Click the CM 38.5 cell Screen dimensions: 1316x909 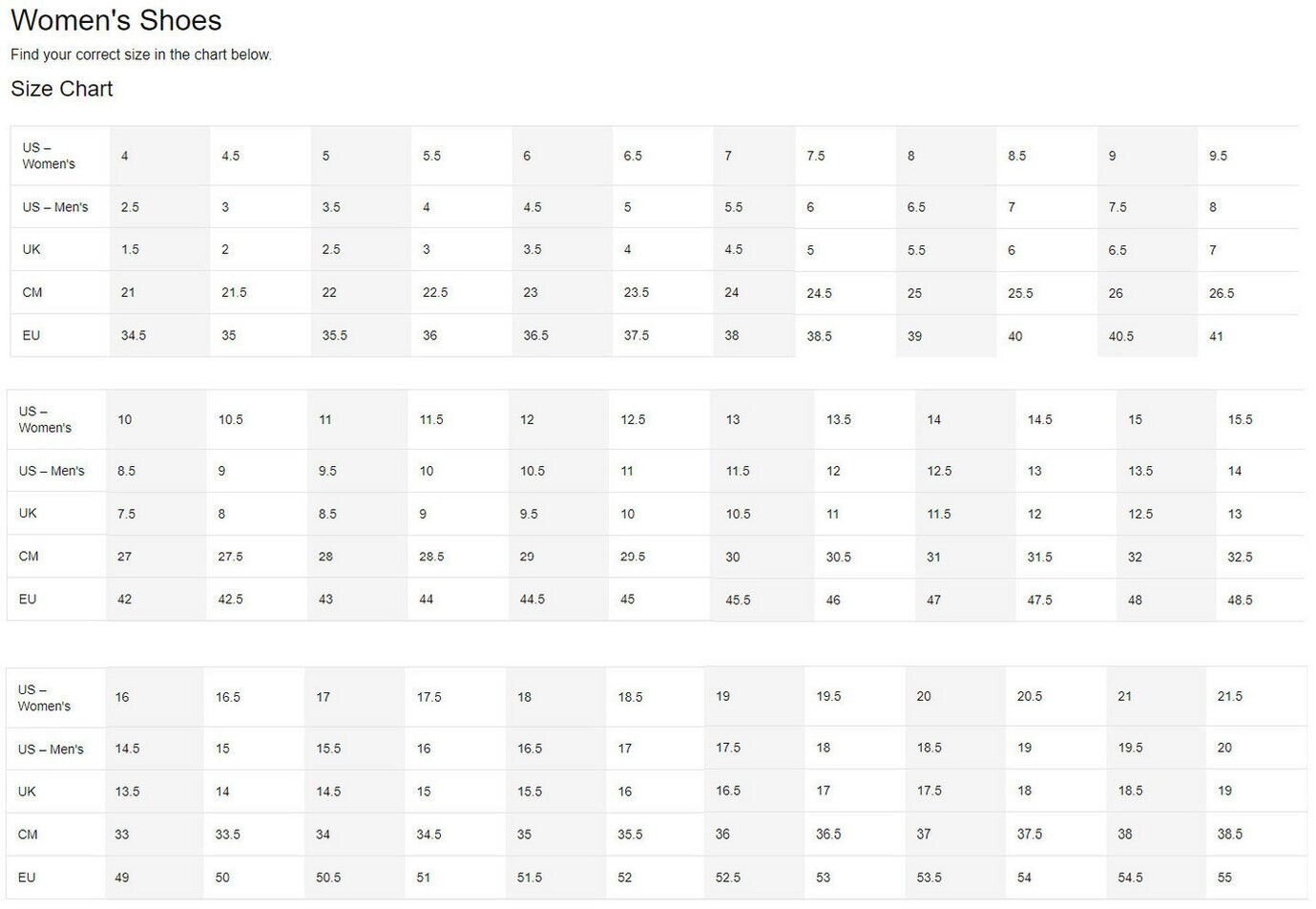coord(1230,834)
